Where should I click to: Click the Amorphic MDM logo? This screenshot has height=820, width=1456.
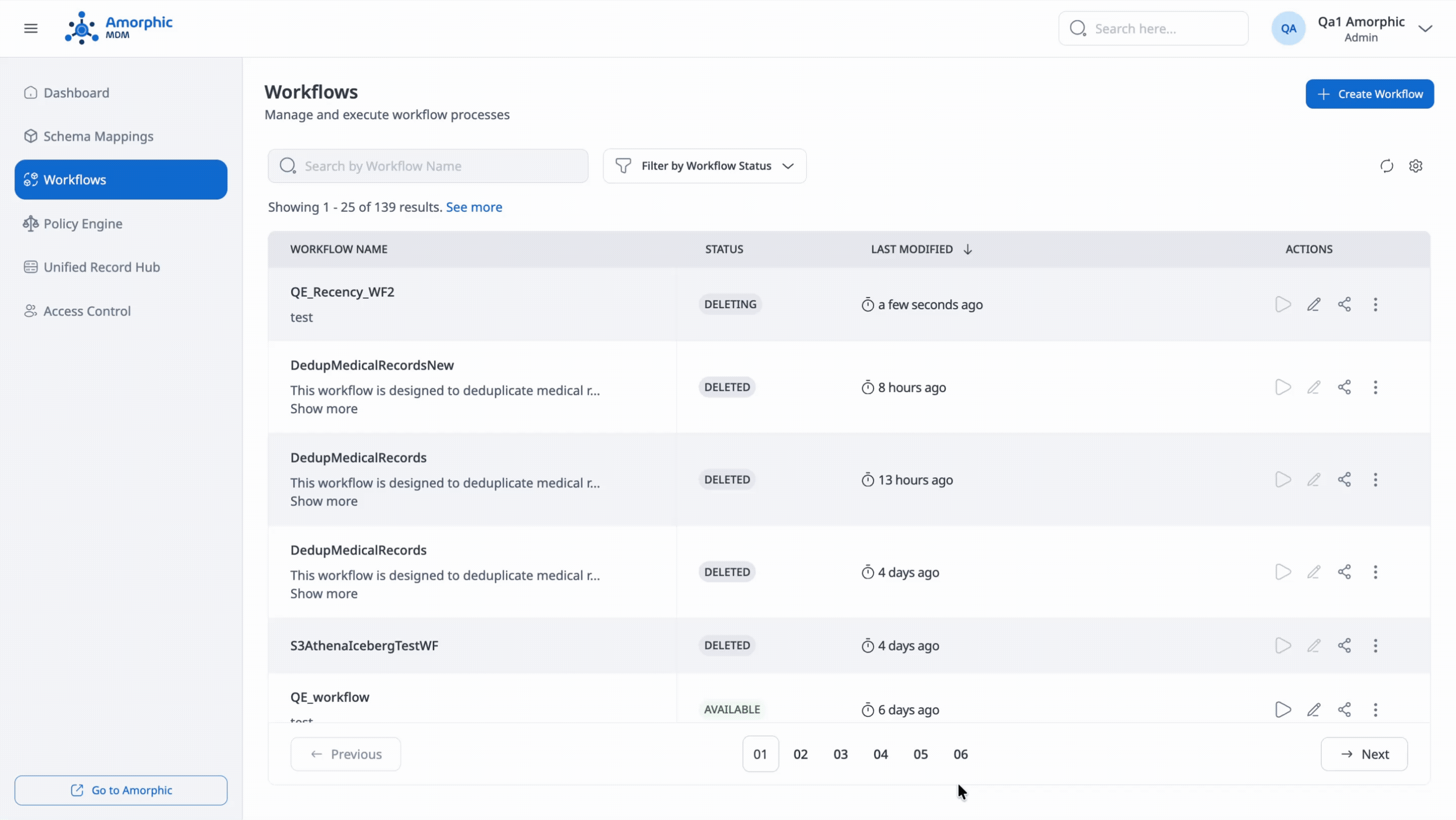tap(119, 28)
